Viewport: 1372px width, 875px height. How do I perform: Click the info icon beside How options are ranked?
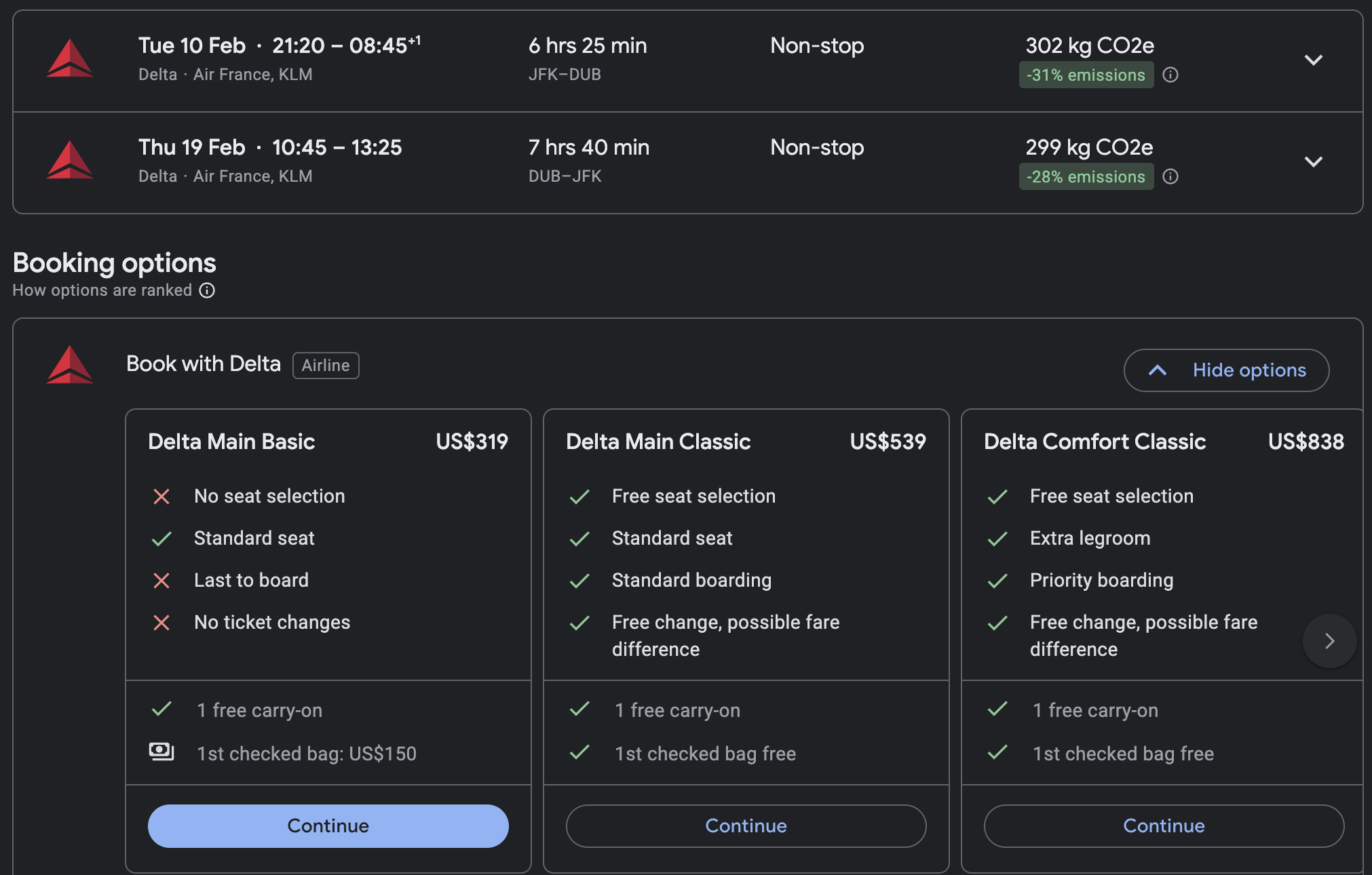(207, 290)
